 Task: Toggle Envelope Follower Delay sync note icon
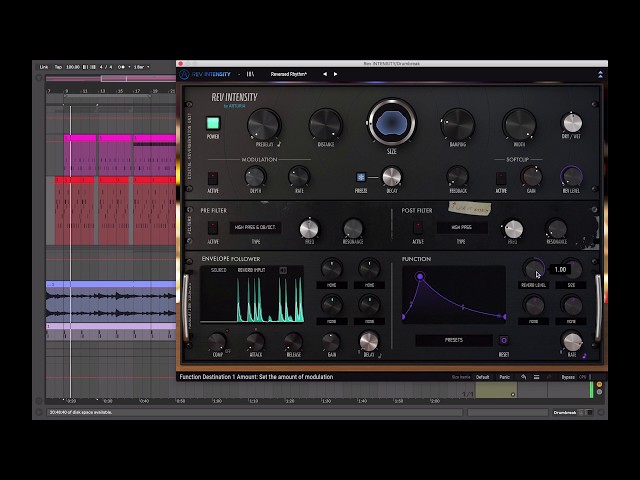pos(380,356)
